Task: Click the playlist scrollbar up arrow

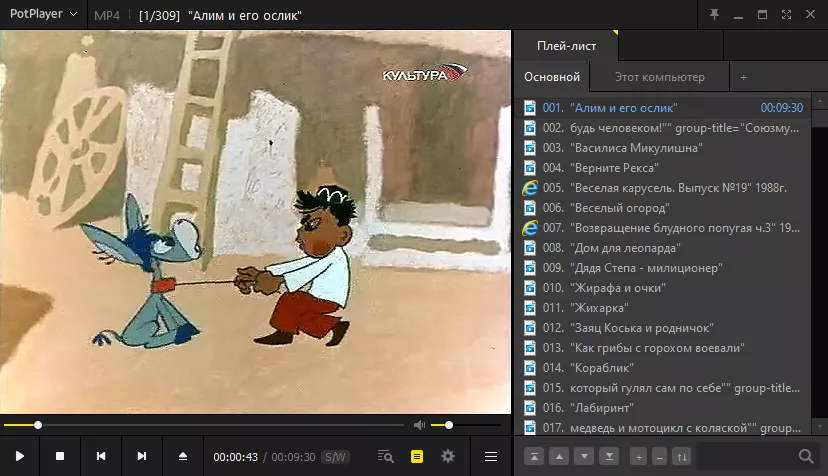Action: [820, 100]
